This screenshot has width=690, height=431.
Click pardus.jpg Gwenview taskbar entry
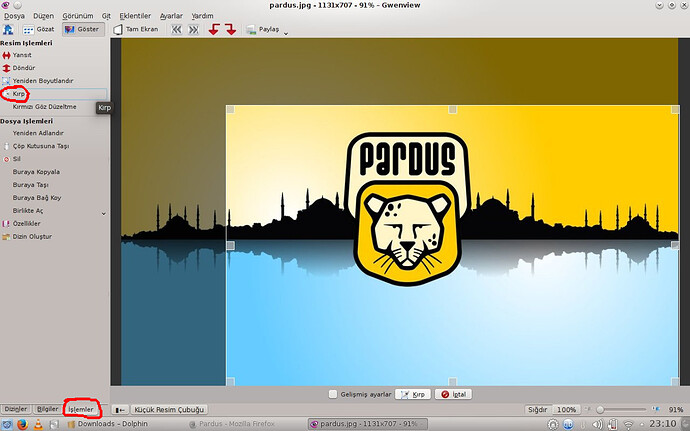[367, 424]
